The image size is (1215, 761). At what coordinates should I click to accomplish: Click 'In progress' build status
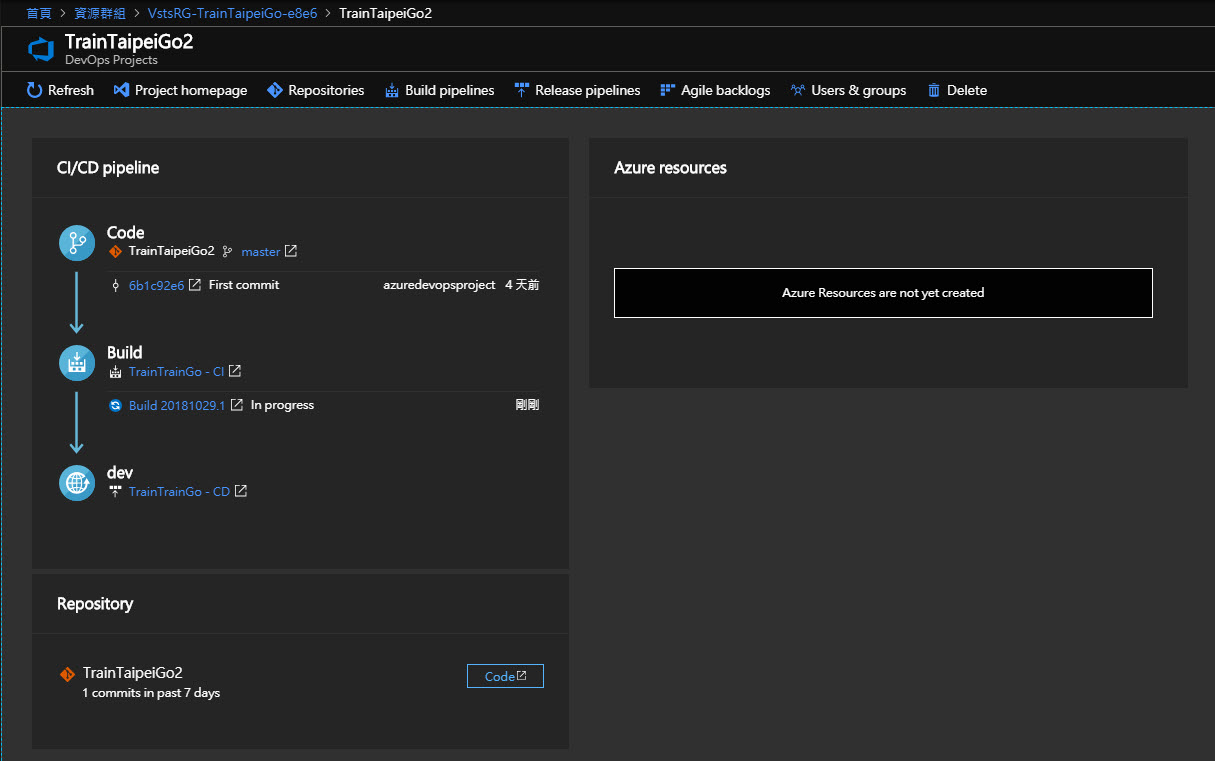click(x=282, y=405)
